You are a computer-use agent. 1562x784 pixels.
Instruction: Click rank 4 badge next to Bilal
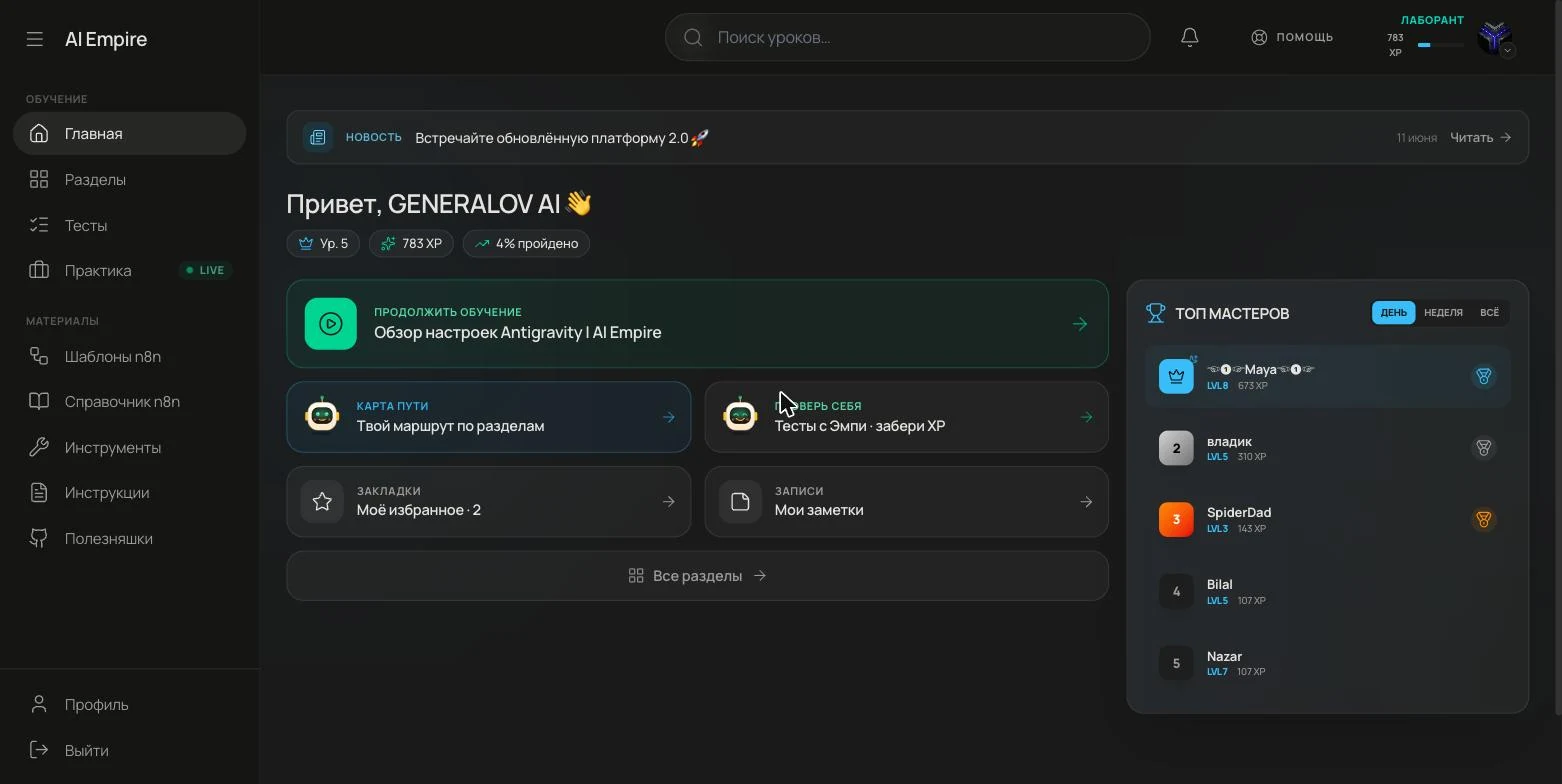coord(1176,591)
